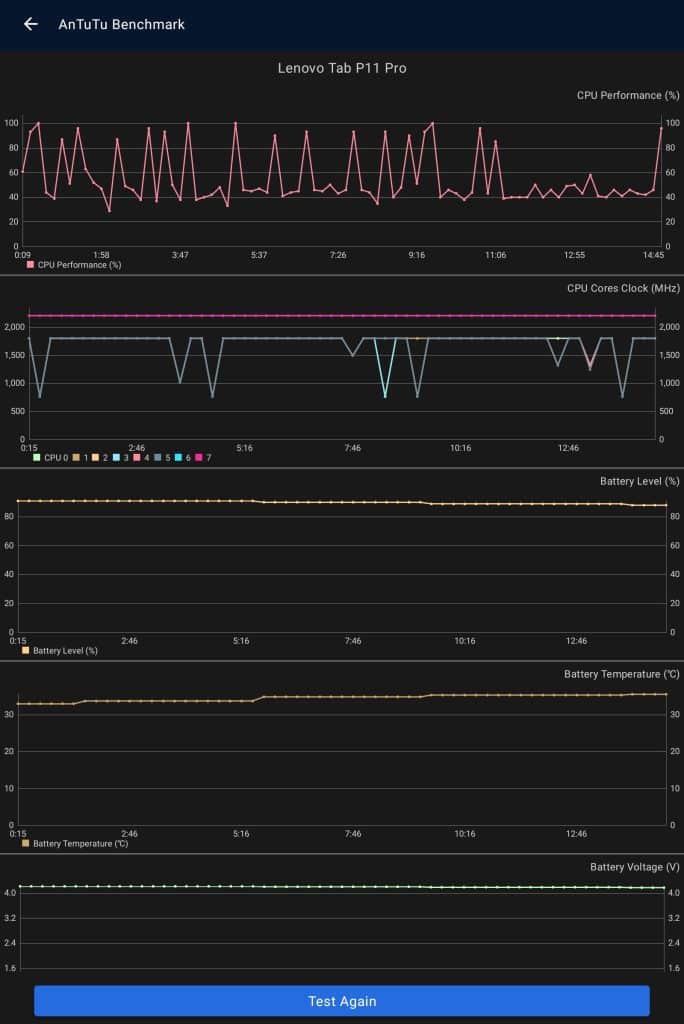Image resolution: width=684 pixels, height=1024 pixels.
Task: Tap the 10:16 label on Battery Temperature chart
Action: coord(464,833)
